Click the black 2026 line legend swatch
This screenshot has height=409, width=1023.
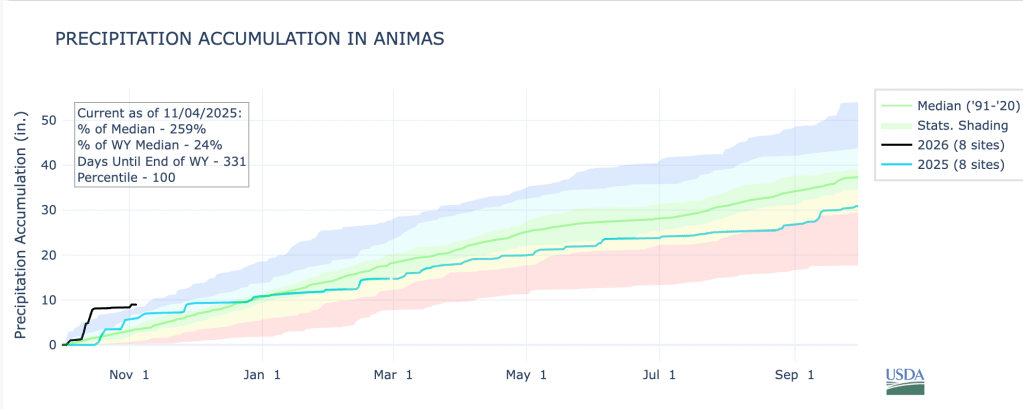point(895,143)
